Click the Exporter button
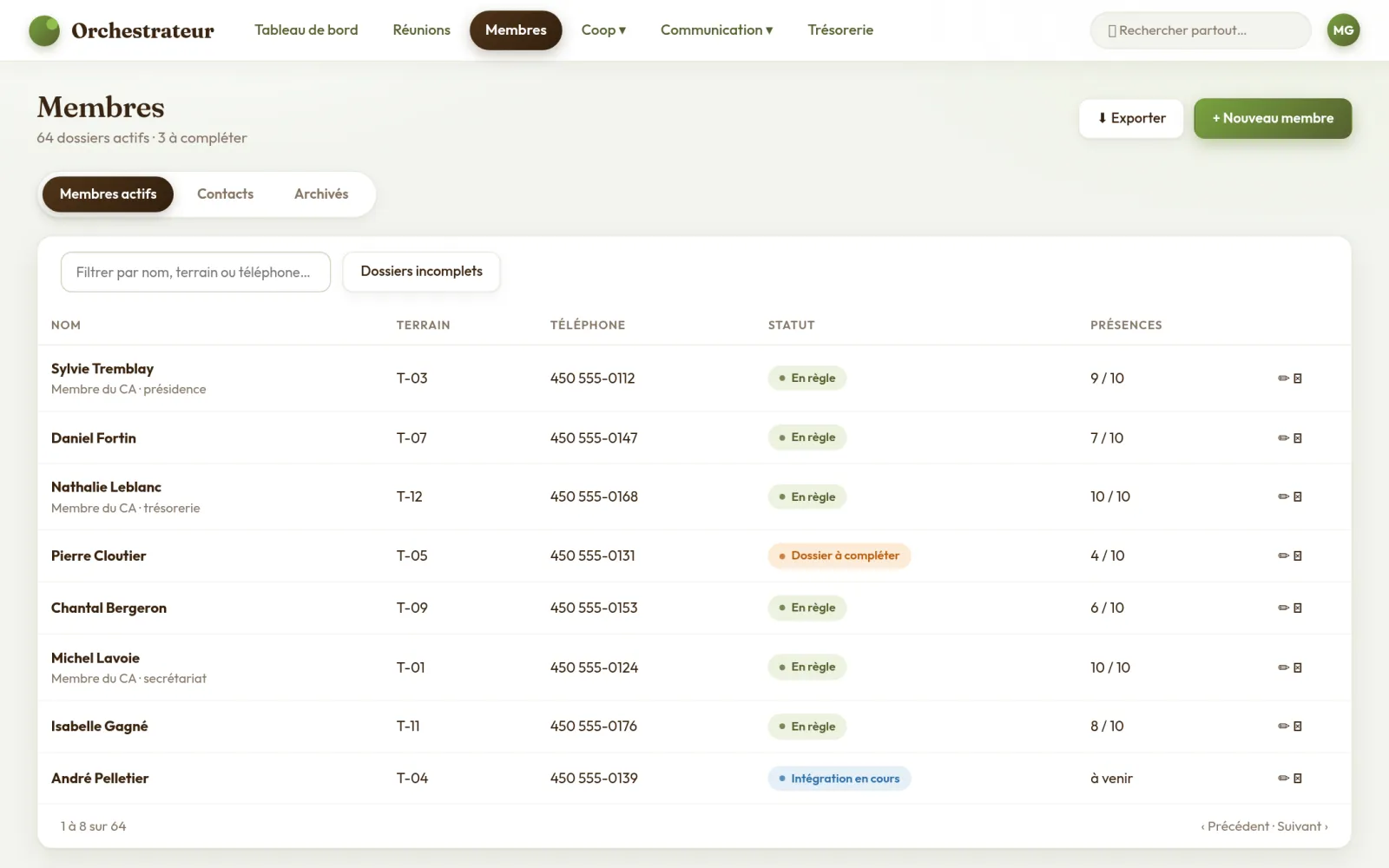 tap(1131, 118)
